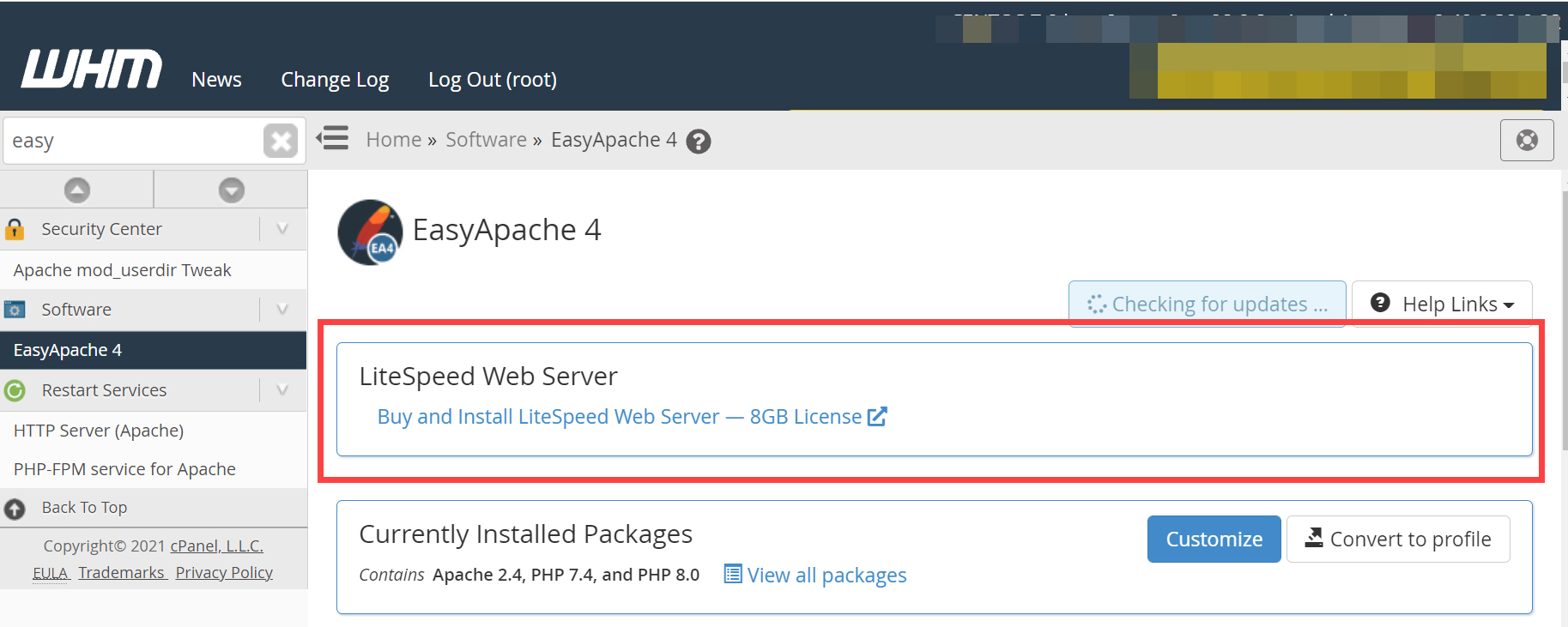The image size is (1568, 627).
Task: Open Privacy Policy link
Action: 224,573
